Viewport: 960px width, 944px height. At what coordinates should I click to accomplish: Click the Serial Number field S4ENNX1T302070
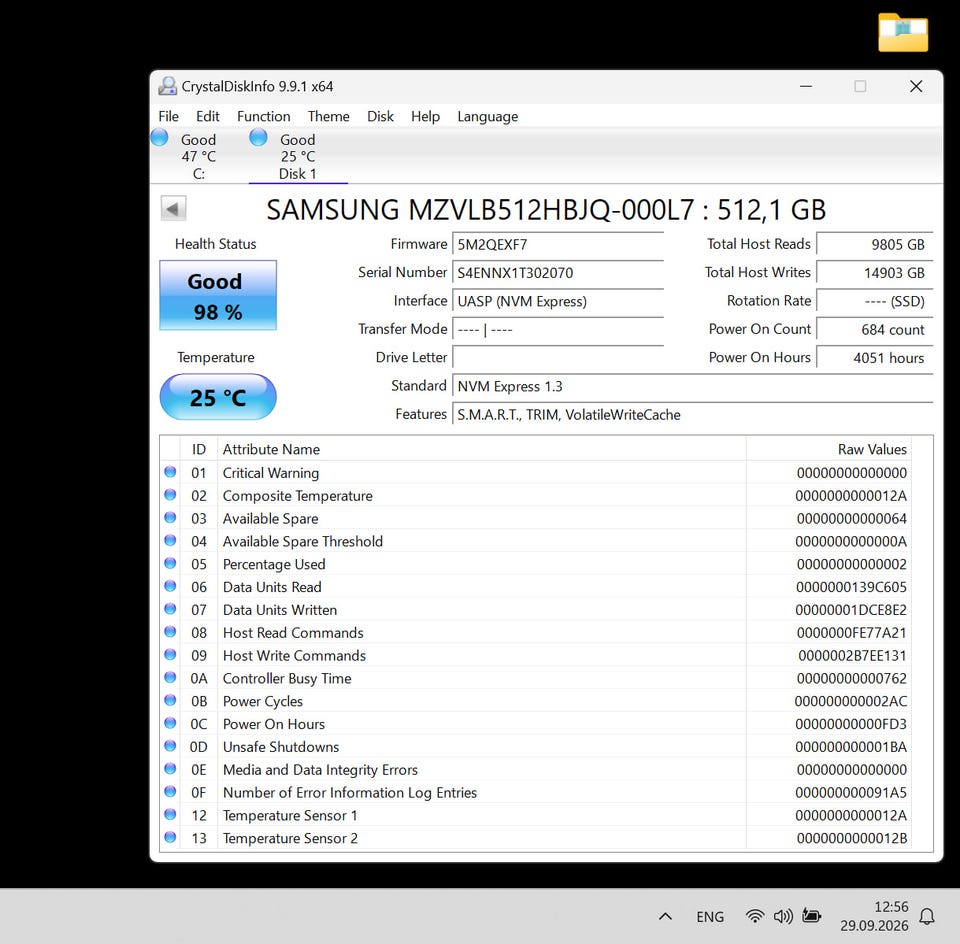coord(558,272)
